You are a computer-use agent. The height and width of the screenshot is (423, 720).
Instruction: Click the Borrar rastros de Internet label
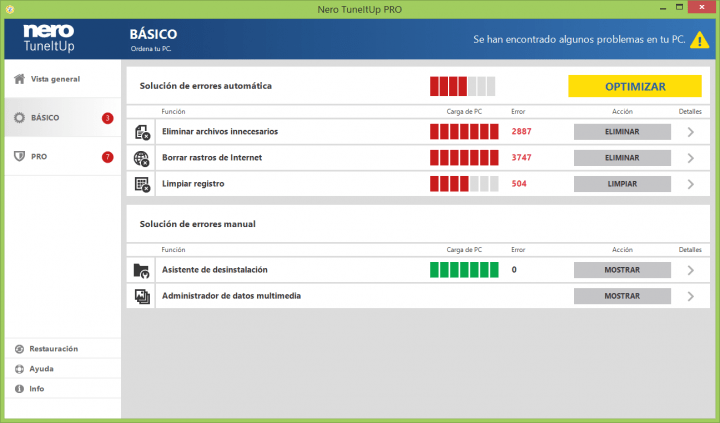click(212, 158)
